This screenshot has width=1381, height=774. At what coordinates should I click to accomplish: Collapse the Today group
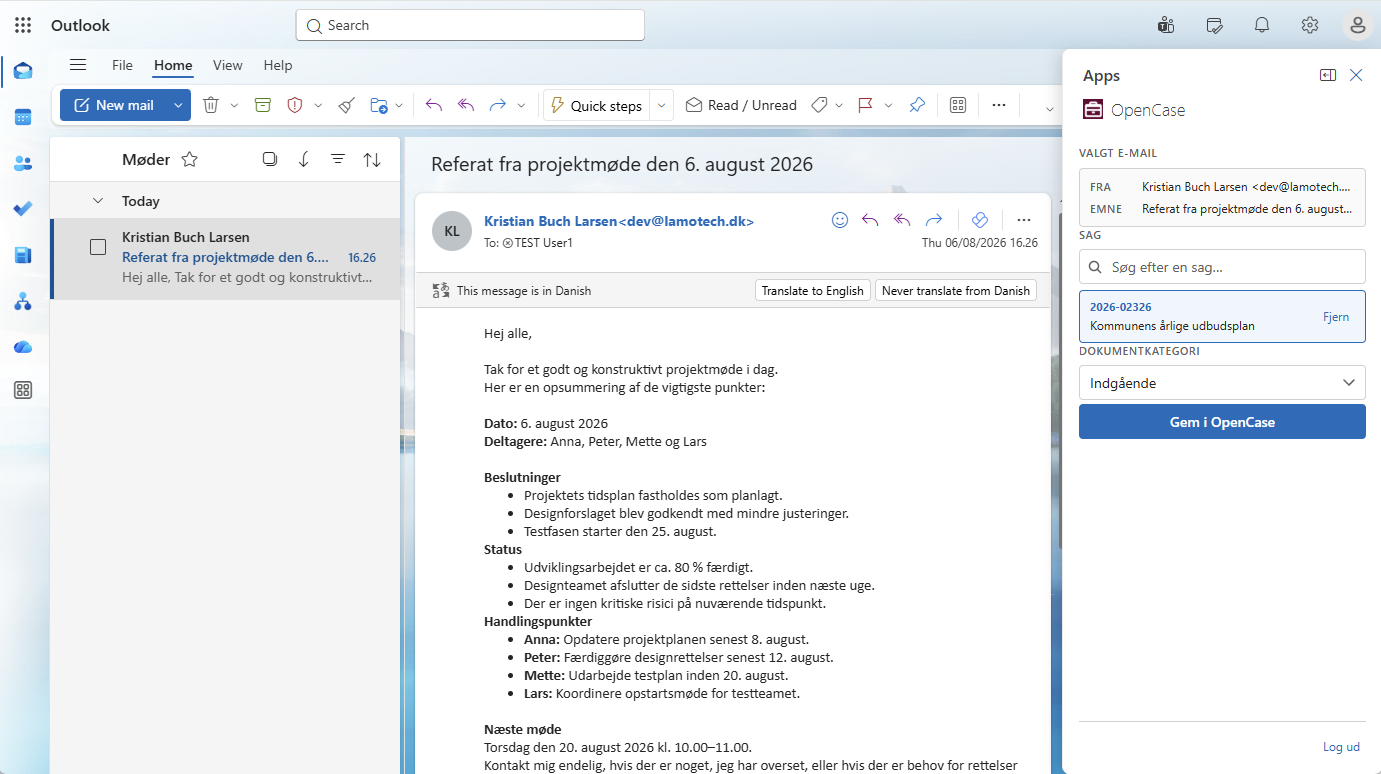tap(98, 201)
